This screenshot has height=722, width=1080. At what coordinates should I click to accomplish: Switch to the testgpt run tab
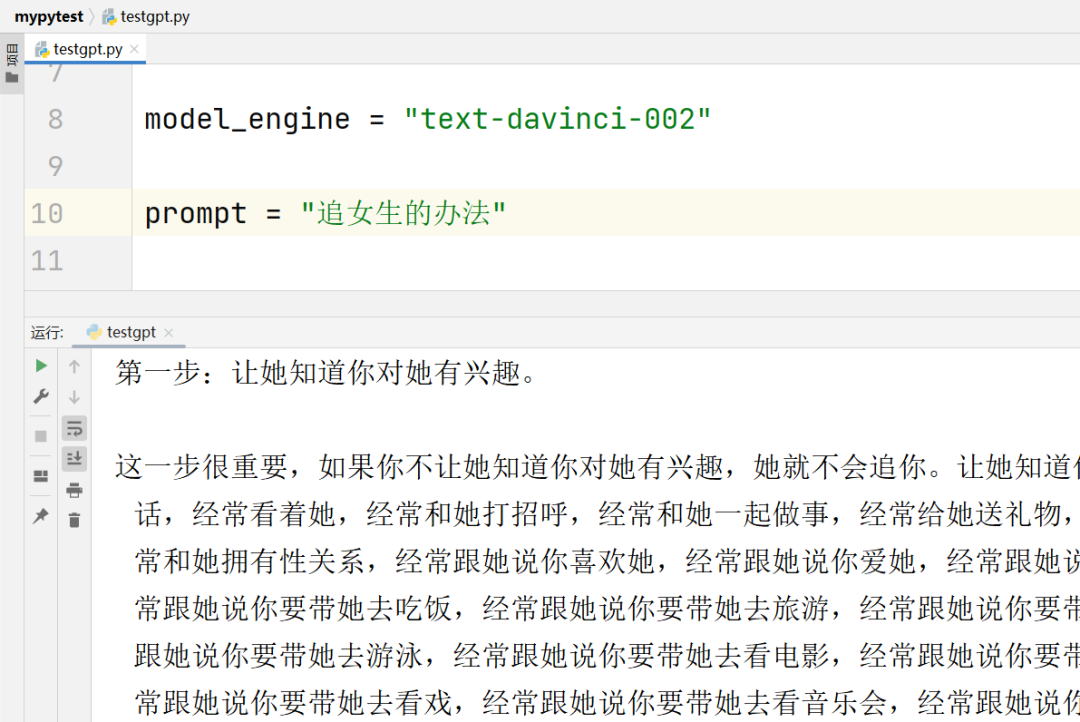(130, 333)
